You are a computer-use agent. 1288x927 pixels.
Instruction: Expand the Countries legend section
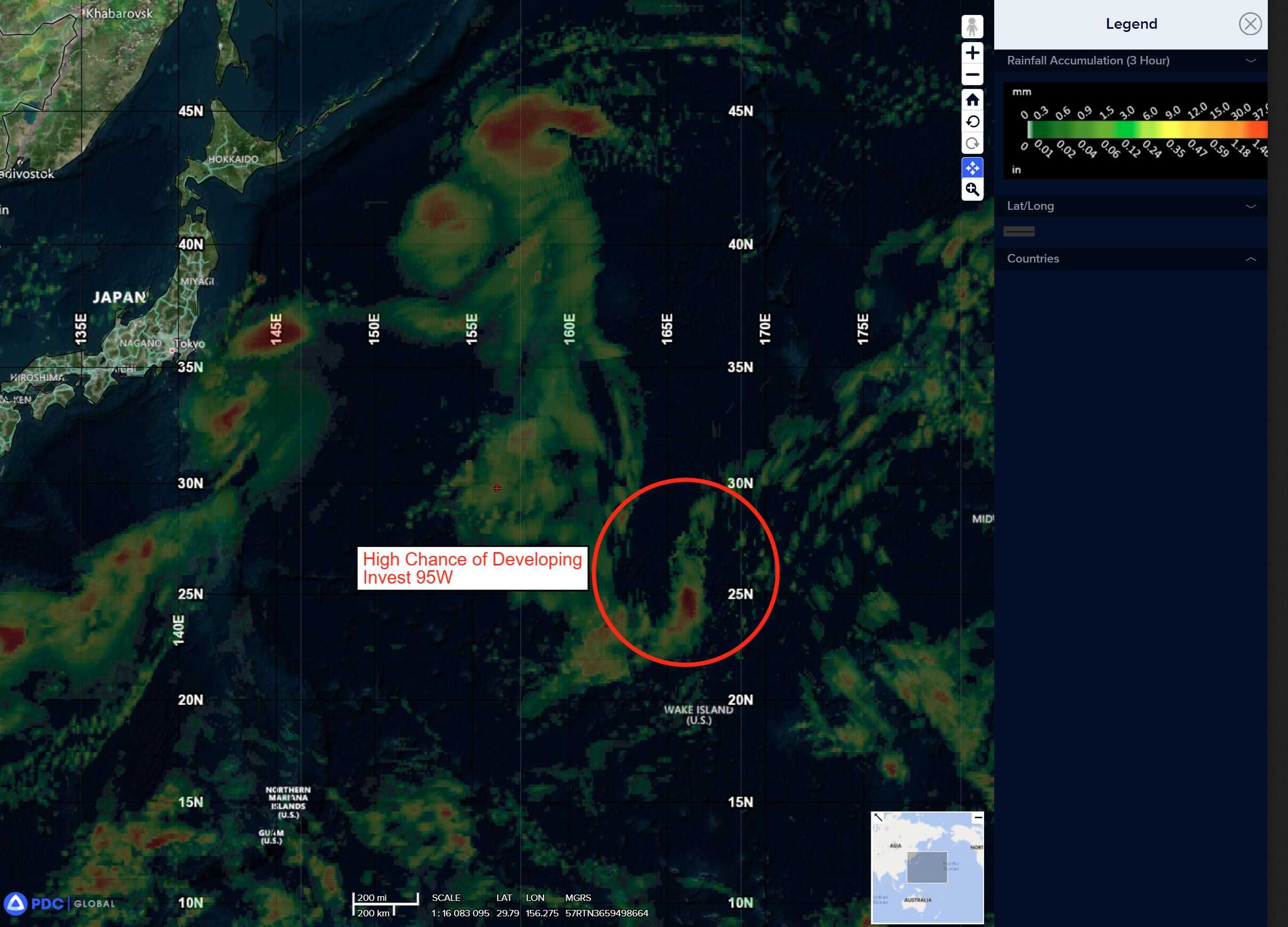pos(1250,259)
